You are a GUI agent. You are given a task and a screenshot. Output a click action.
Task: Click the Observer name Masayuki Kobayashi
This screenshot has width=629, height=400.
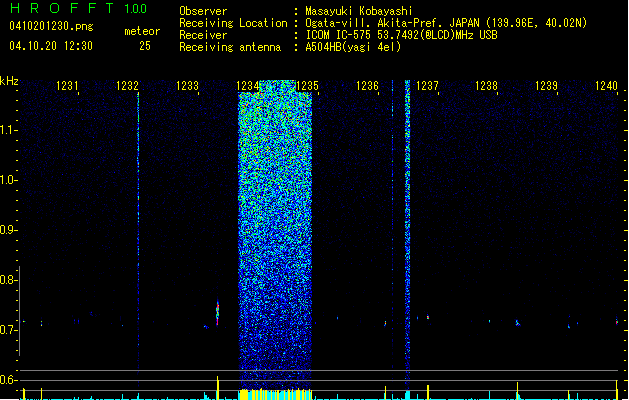click(x=359, y=11)
